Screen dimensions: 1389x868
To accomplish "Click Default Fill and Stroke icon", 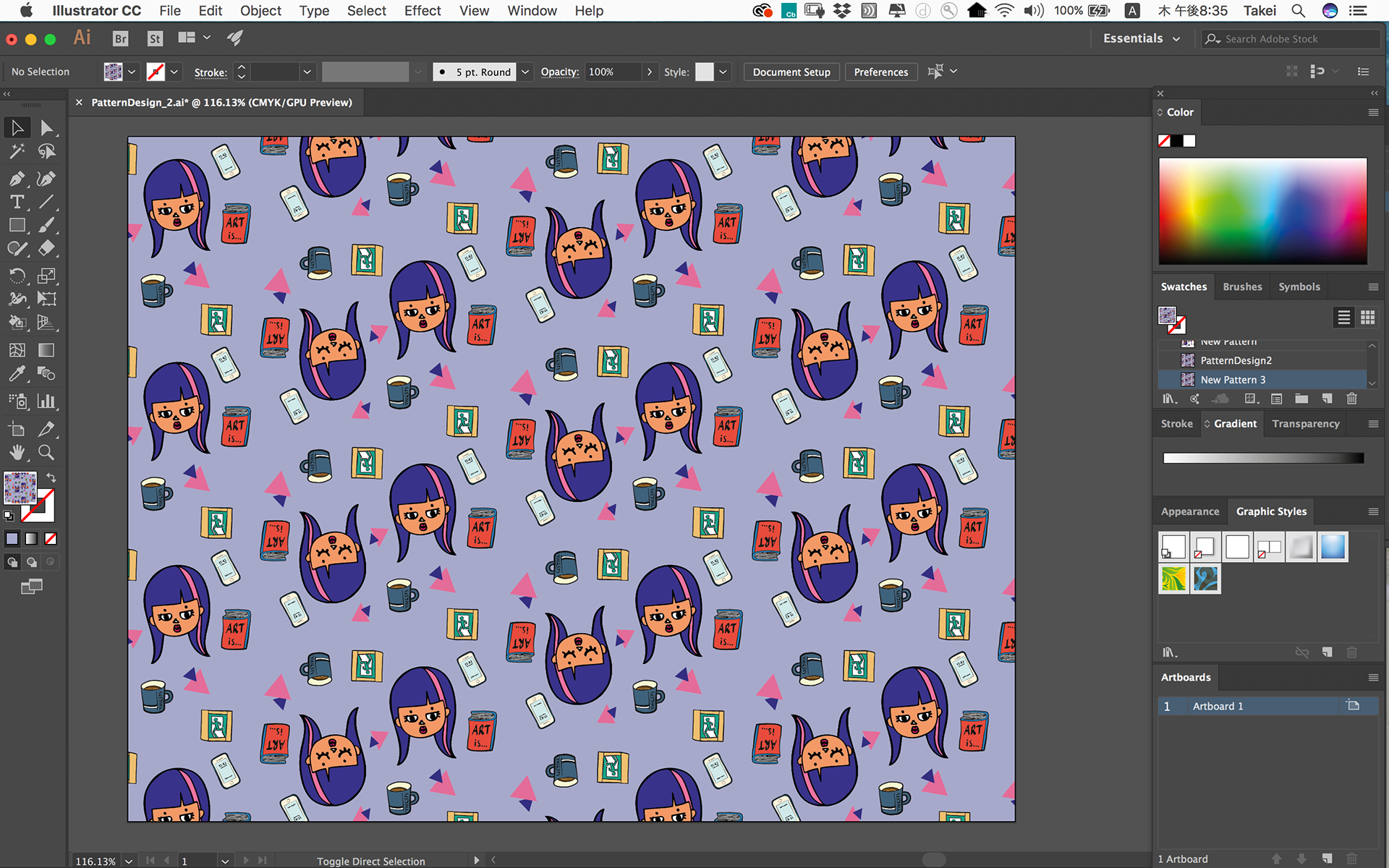I will click(x=9, y=516).
